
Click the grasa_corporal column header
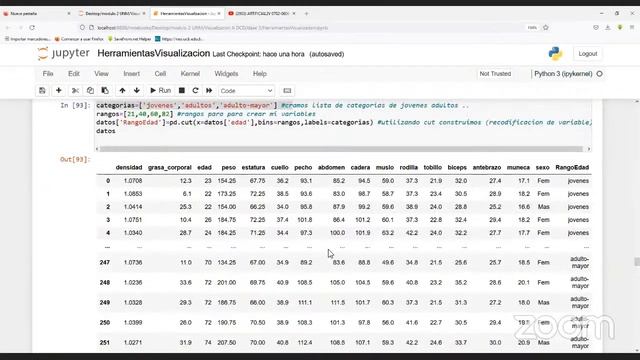coord(169,168)
